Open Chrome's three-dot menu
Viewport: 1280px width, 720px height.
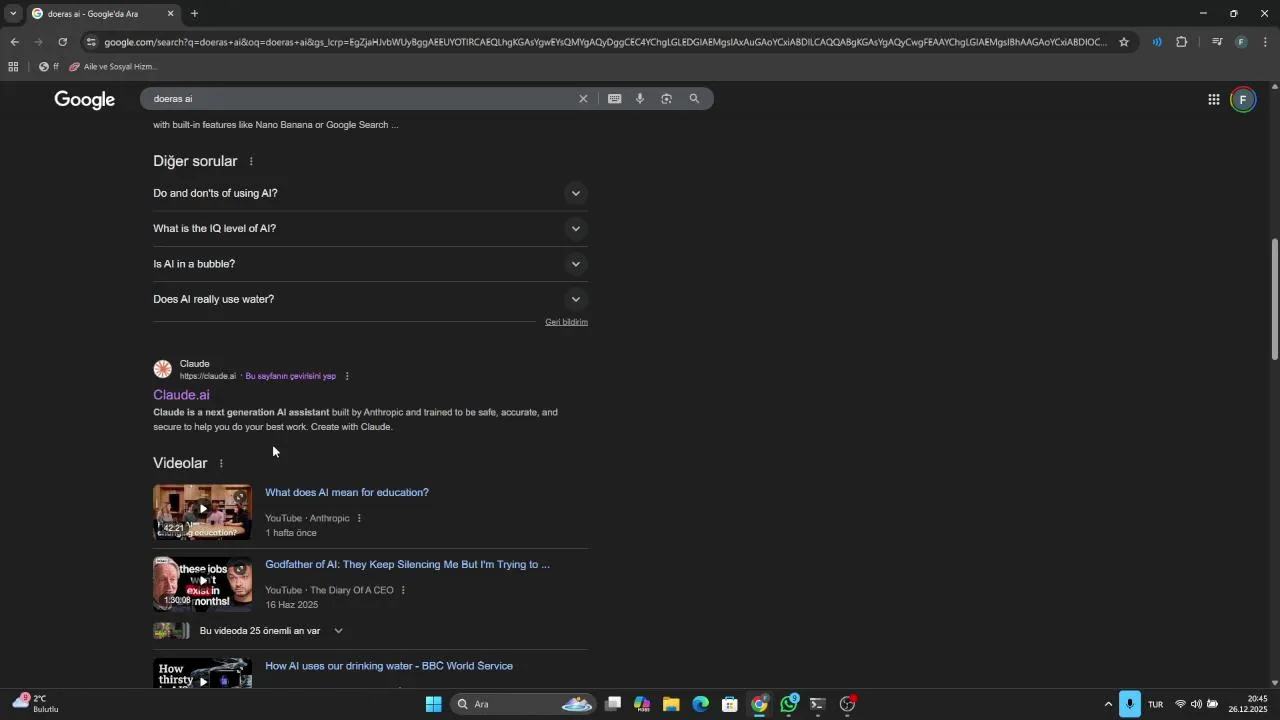(x=1265, y=42)
